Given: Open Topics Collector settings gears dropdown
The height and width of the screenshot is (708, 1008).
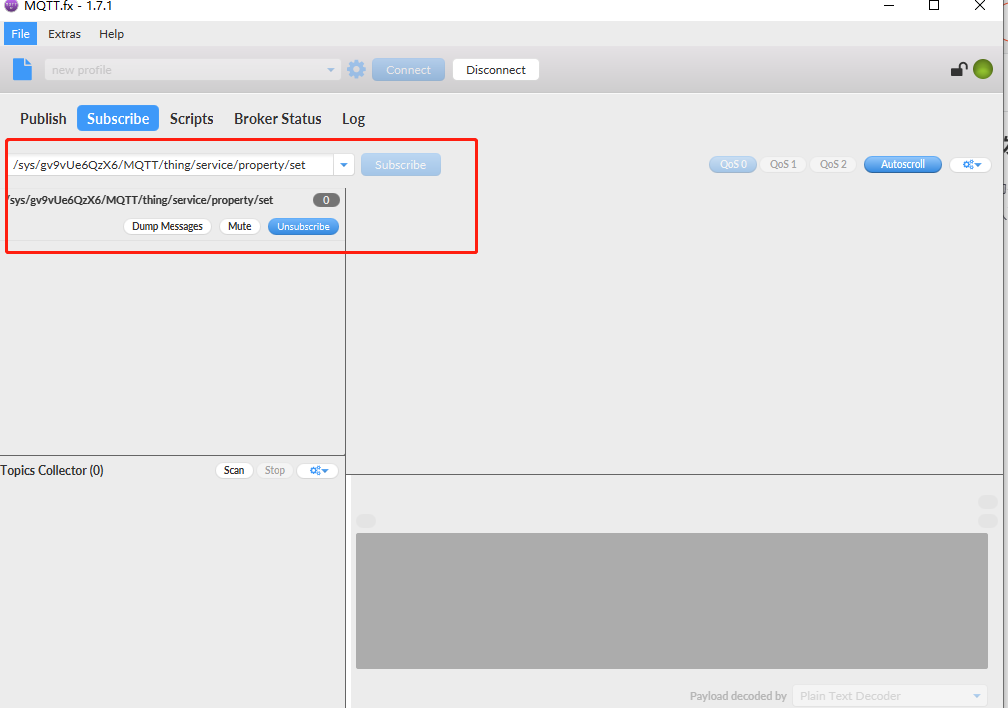Looking at the screenshot, I should [x=318, y=471].
